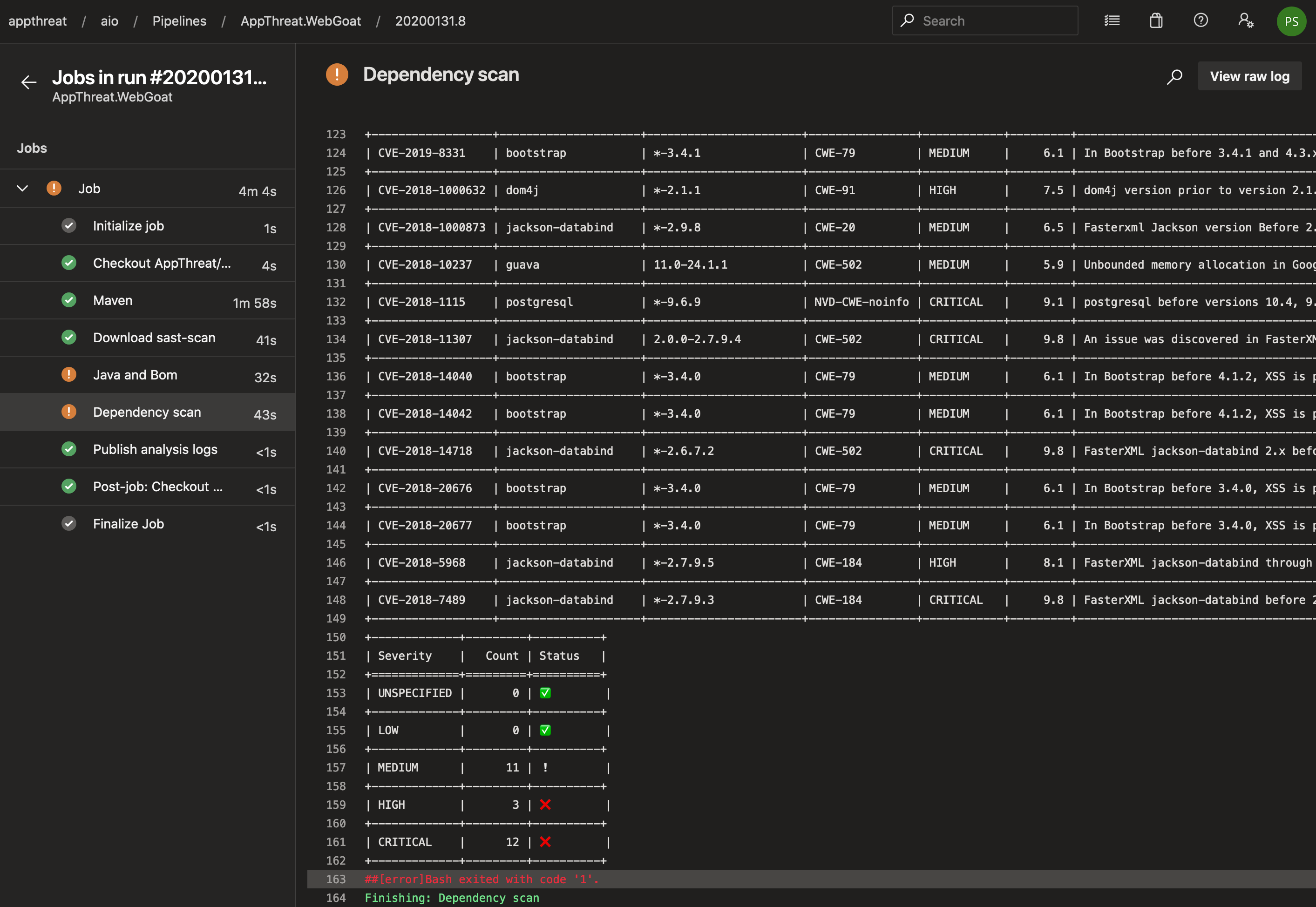Select the Maven job item in sidebar
This screenshot has width=1316, height=907.
coord(111,299)
